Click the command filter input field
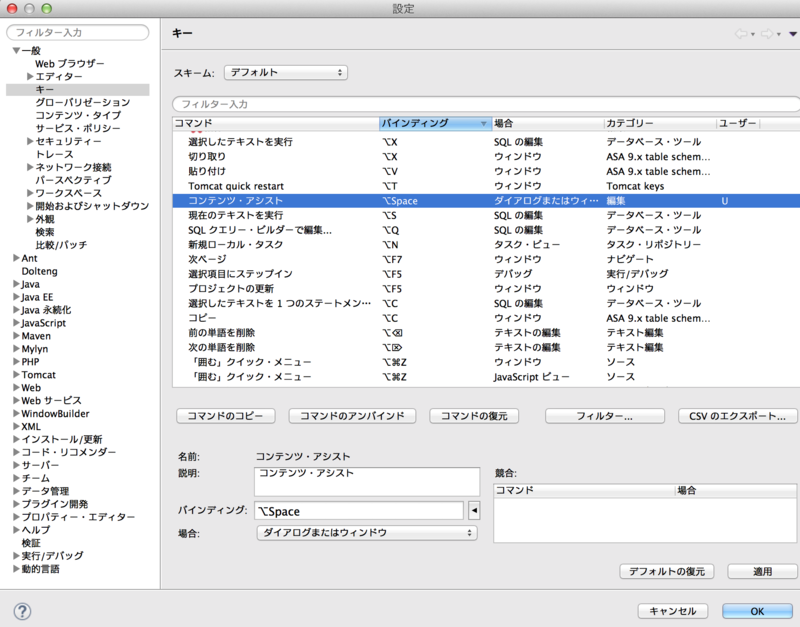 pos(400,103)
